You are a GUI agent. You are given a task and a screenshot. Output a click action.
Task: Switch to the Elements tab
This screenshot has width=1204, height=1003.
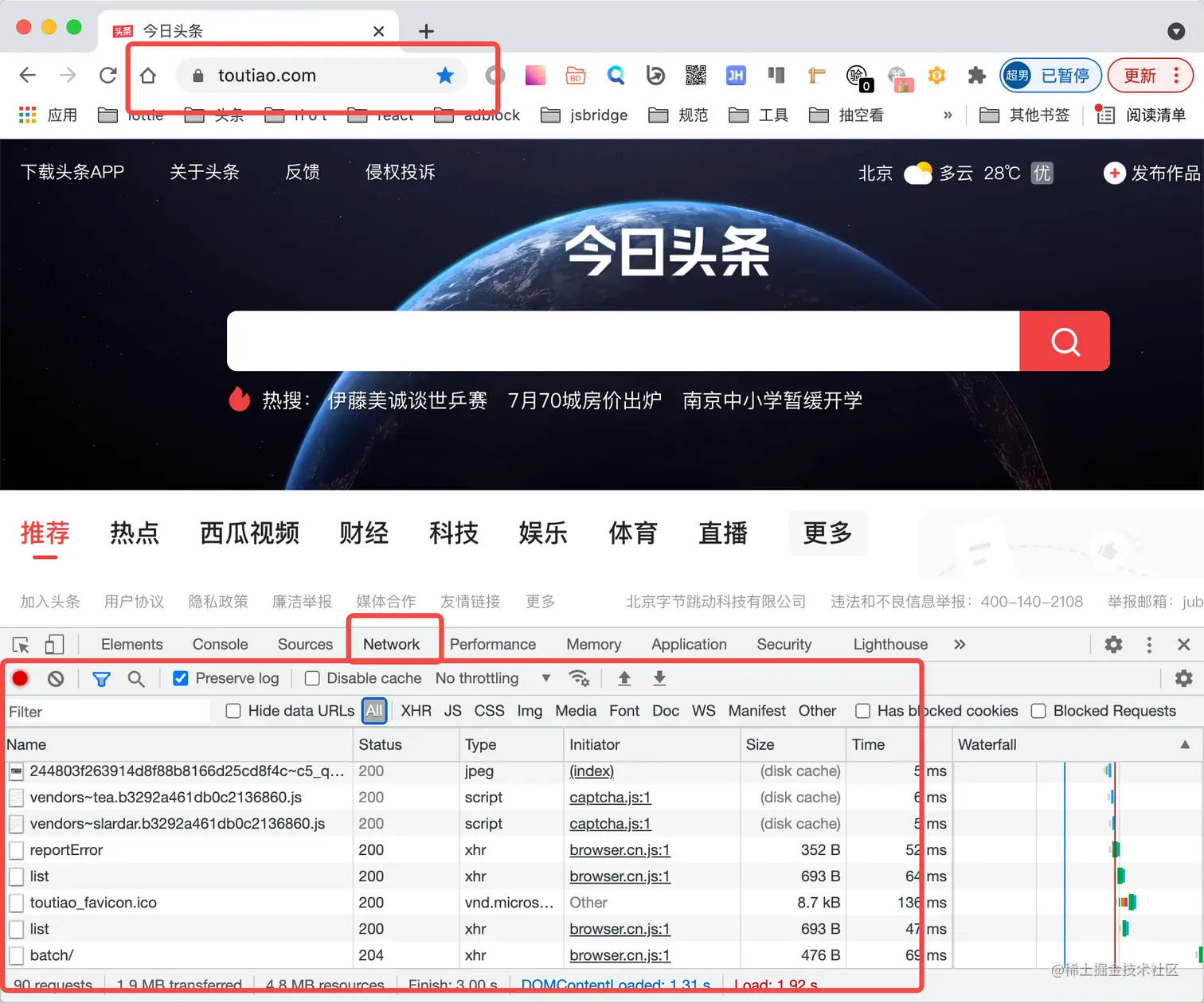(132, 645)
